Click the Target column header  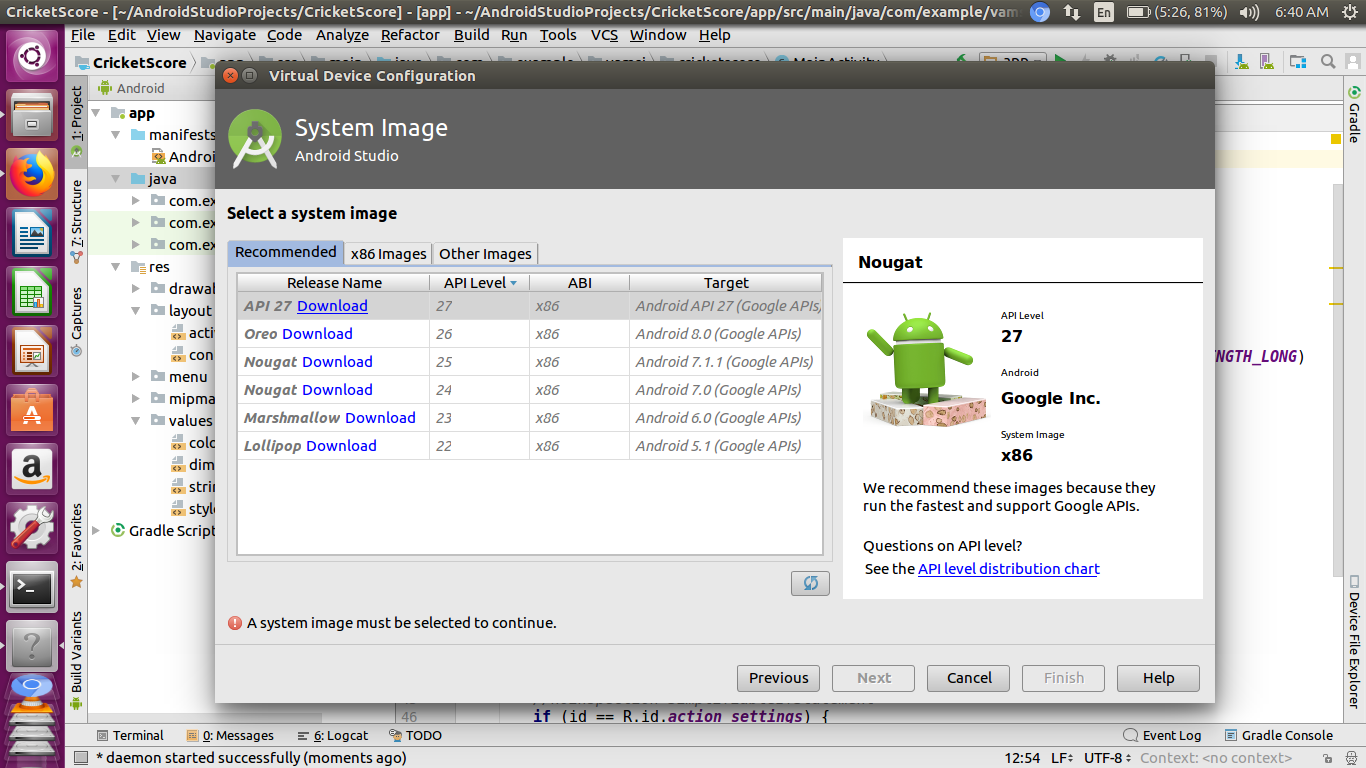(x=726, y=283)
